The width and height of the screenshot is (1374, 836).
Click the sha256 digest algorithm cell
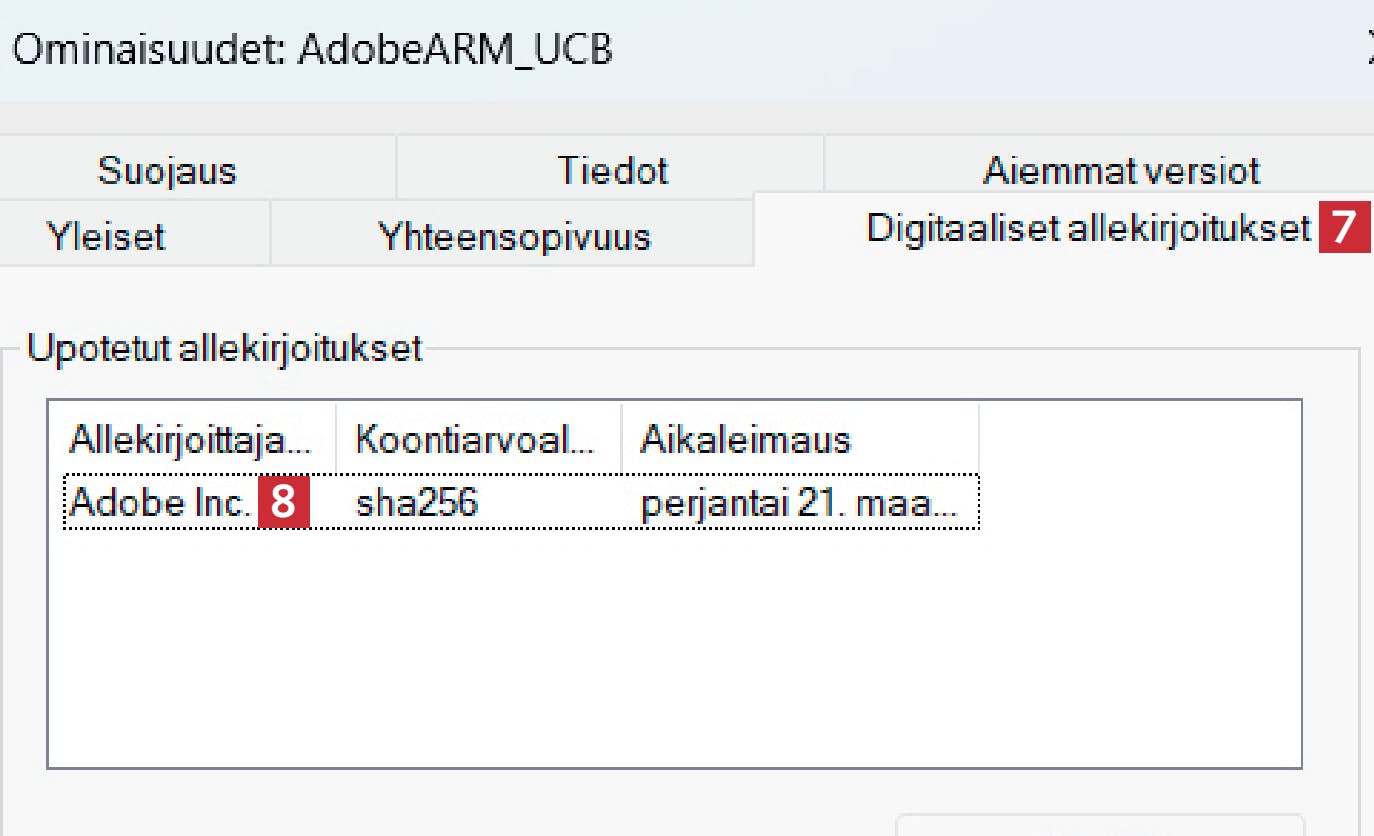pyautogui.click(x=417, y=503)
